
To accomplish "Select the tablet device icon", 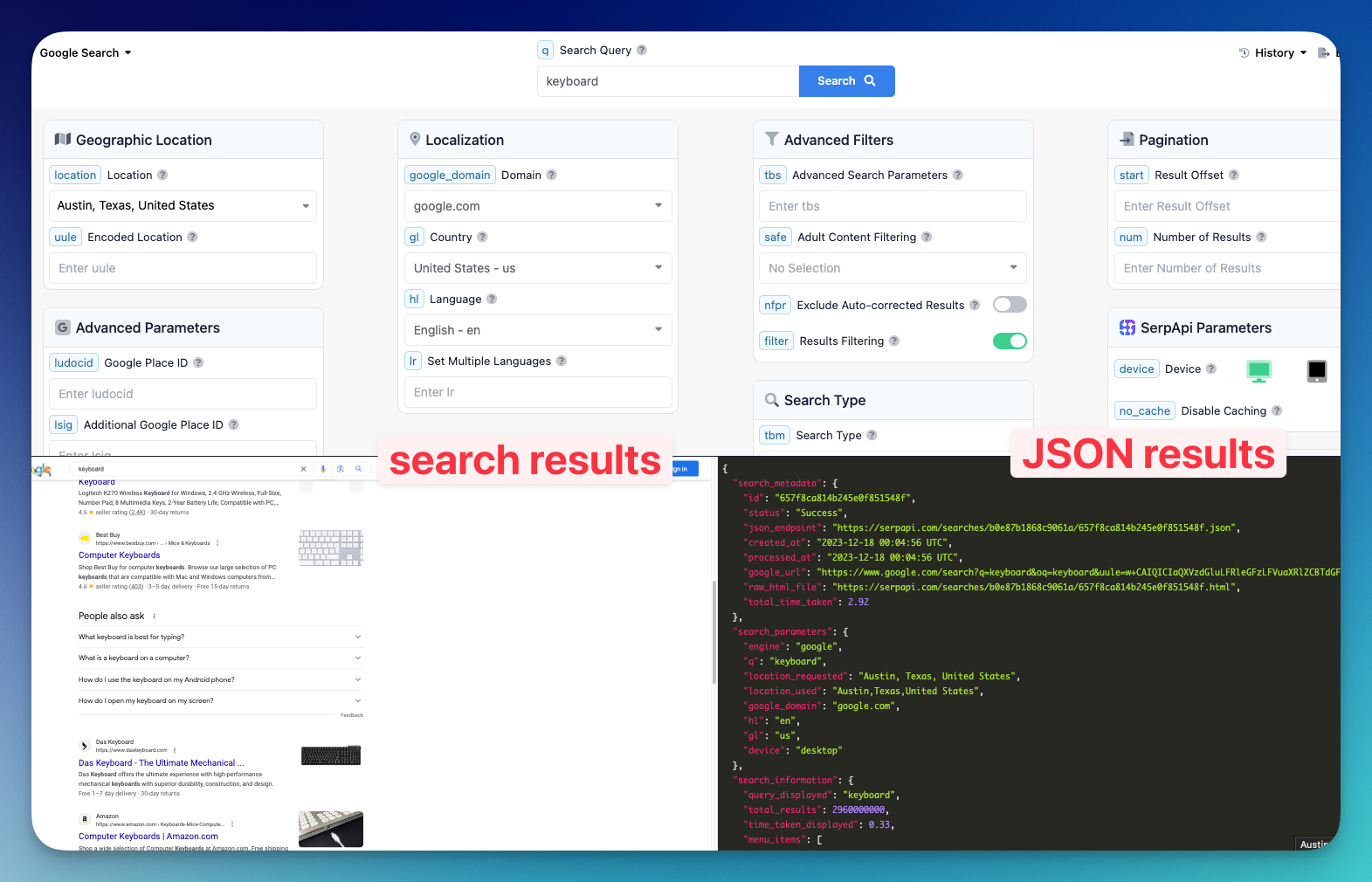I will click(x=1317, y=371).
